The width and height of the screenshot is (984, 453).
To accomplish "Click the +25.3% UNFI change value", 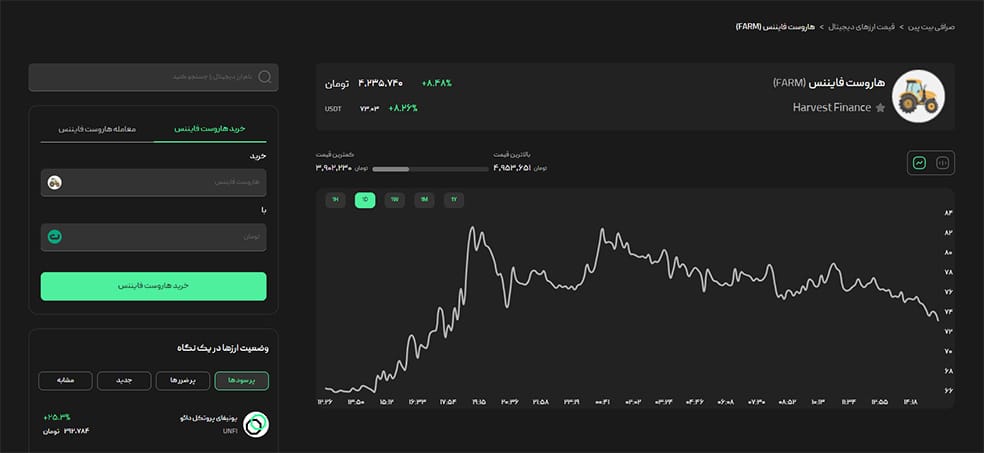I will coord(56,417).
